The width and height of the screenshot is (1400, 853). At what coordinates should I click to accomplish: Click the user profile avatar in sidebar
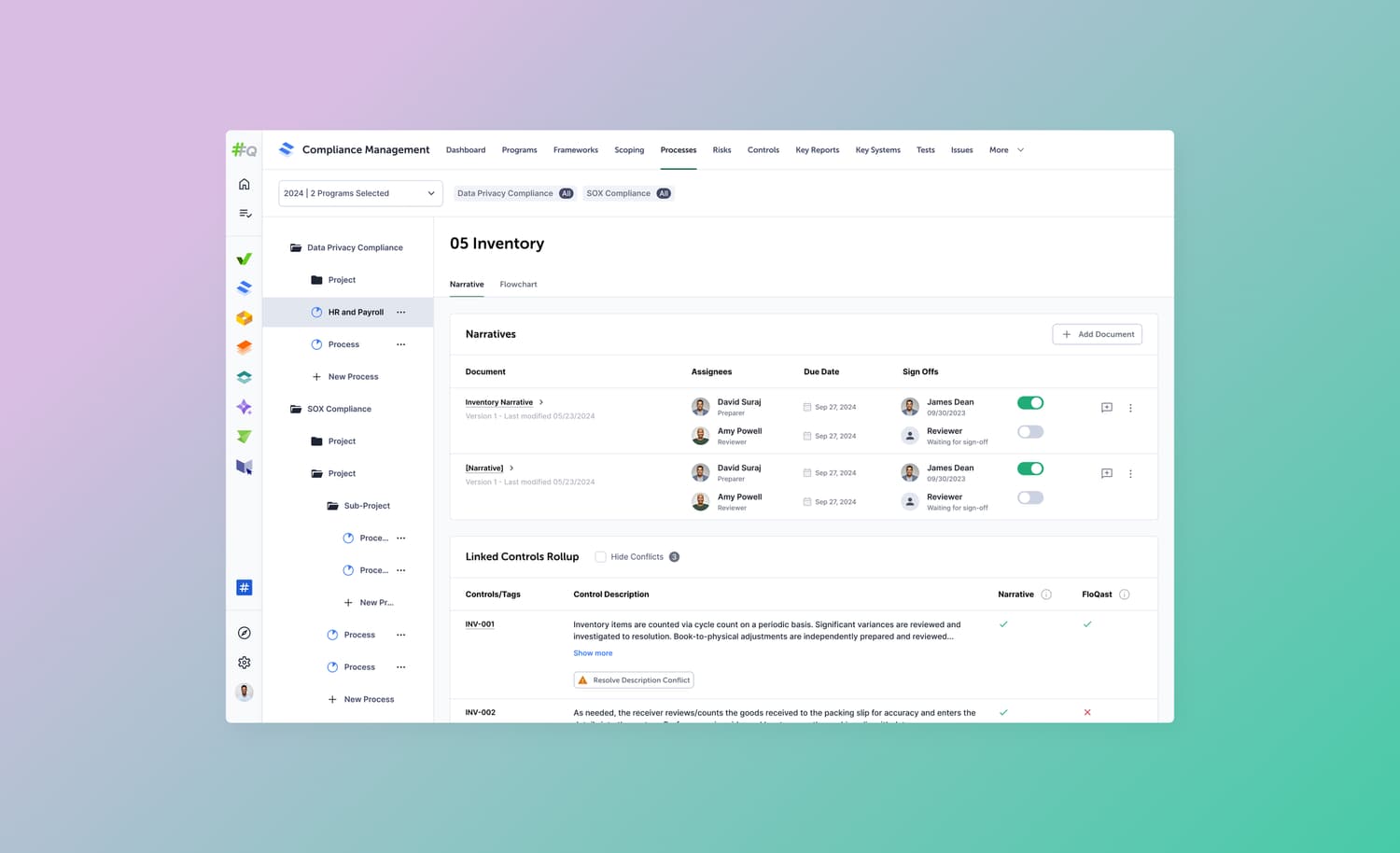tap(244, 692)
